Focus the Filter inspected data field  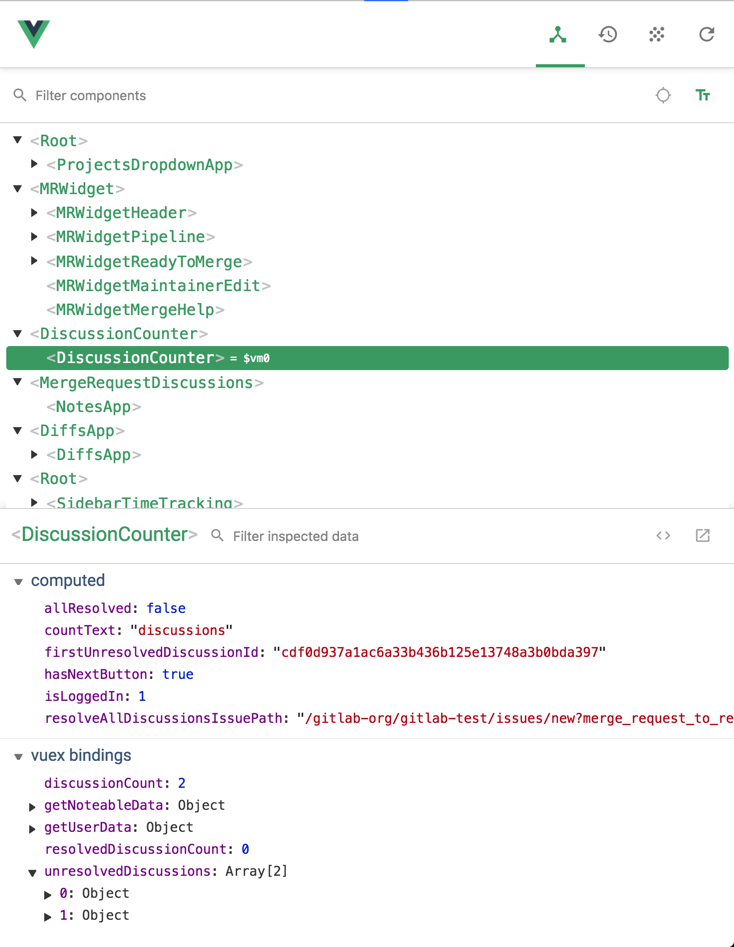[400, 536]
